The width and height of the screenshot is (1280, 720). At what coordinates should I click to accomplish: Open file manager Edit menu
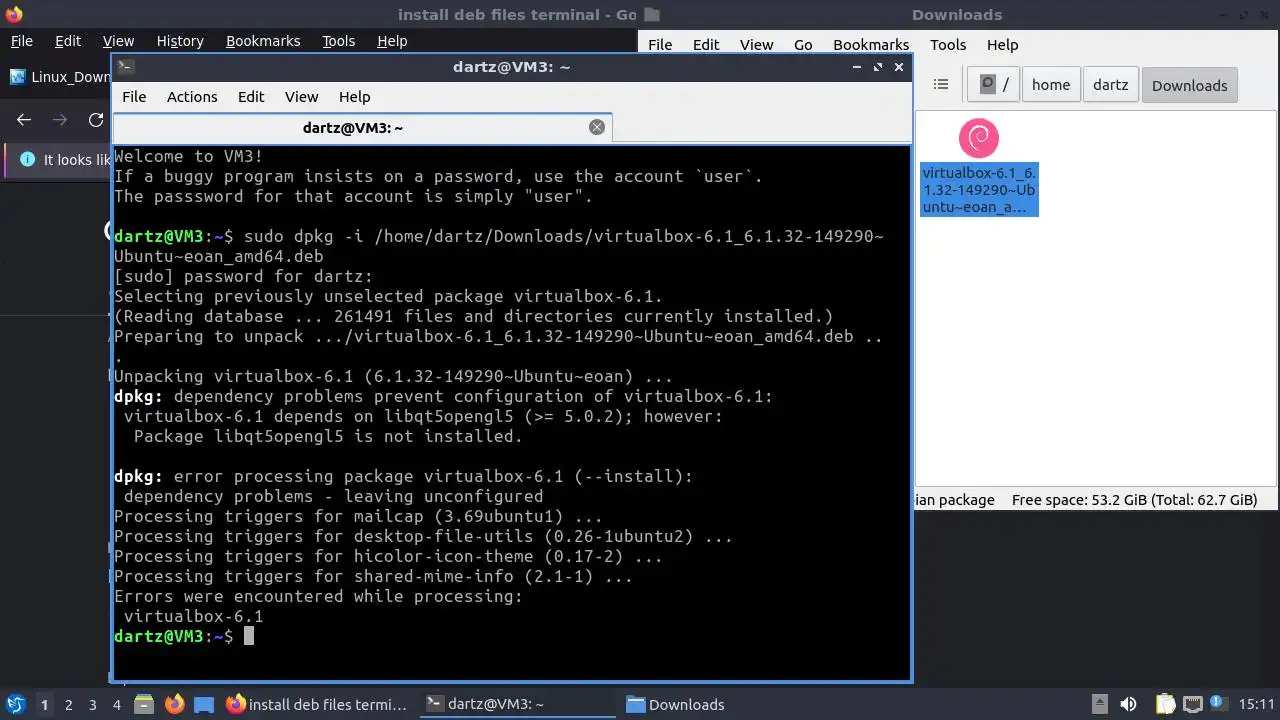(706, 45)
